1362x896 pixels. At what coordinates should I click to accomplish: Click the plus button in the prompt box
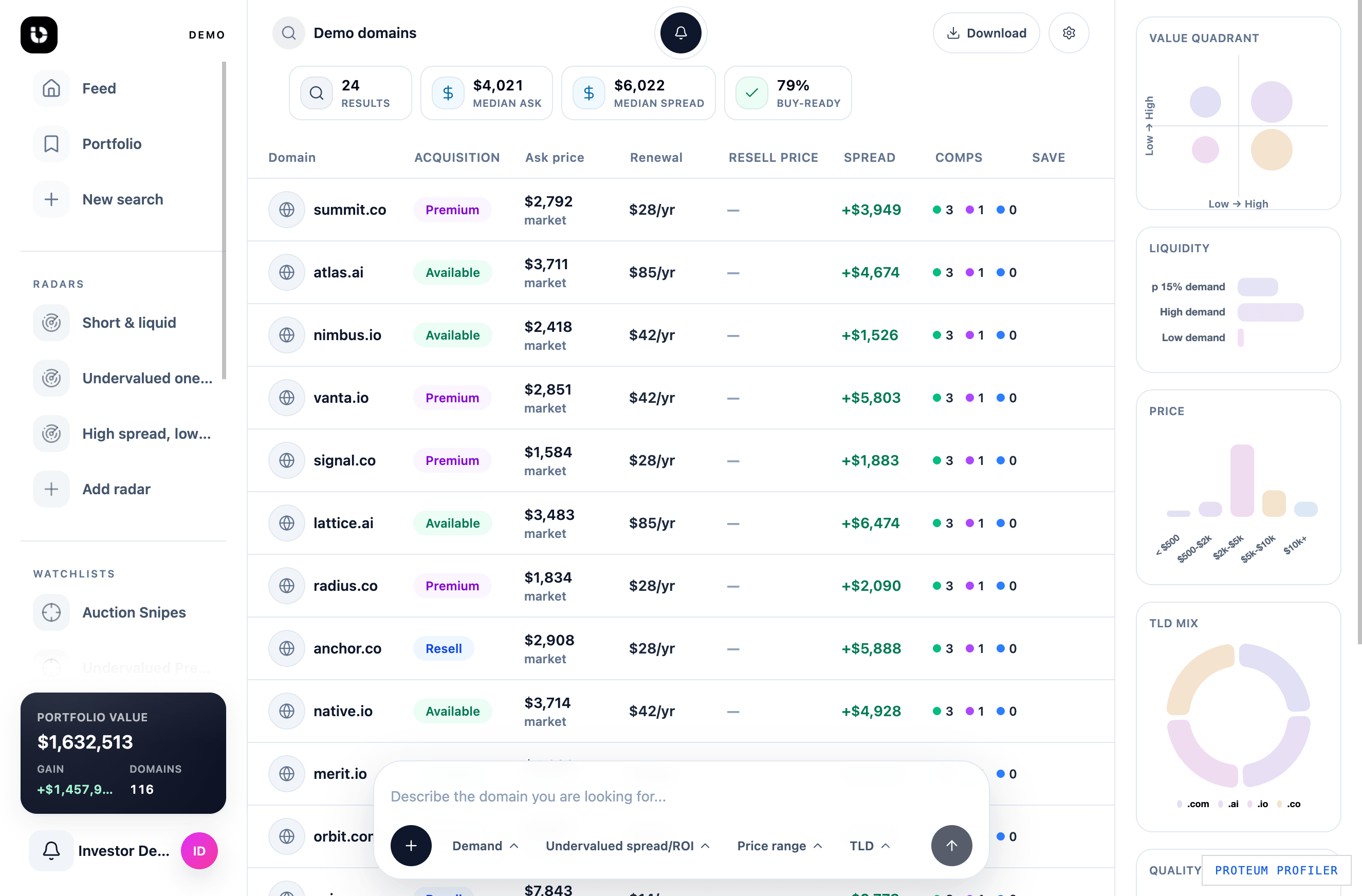point(411,845)
